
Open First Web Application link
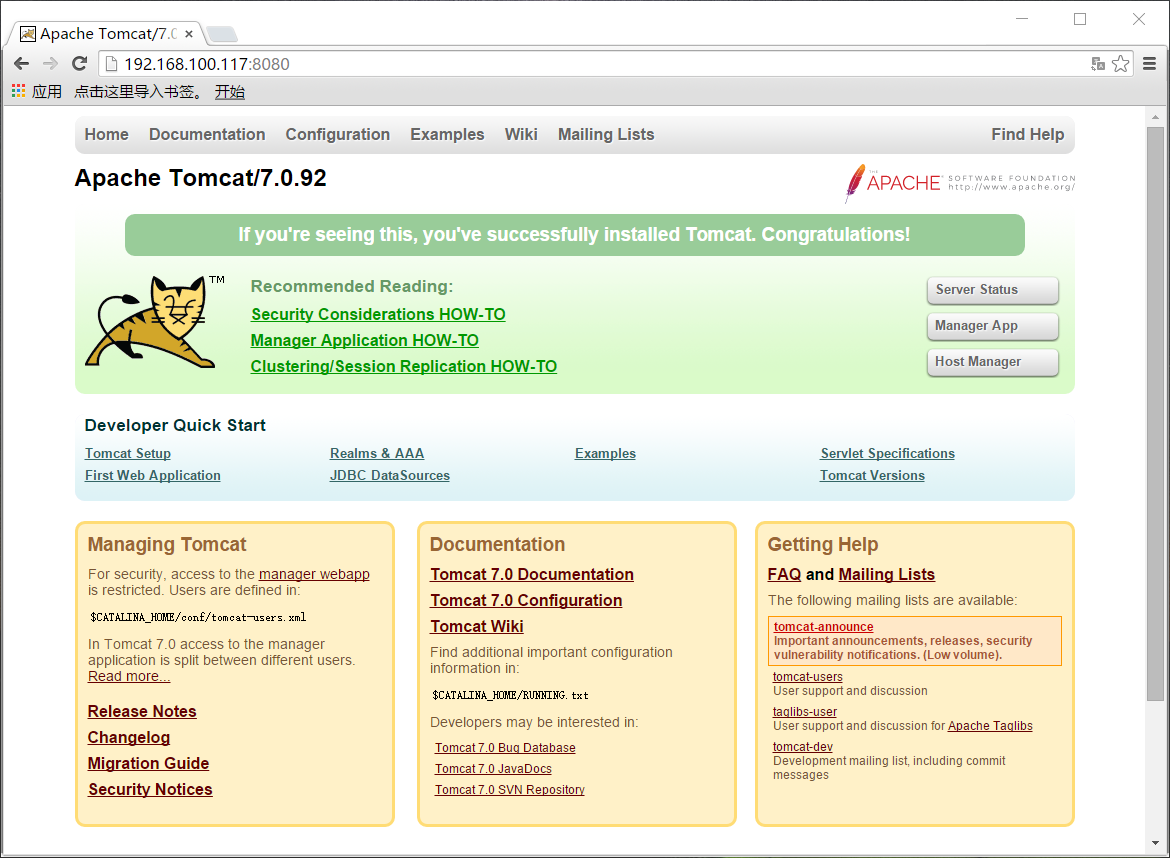tap(153, 475)
